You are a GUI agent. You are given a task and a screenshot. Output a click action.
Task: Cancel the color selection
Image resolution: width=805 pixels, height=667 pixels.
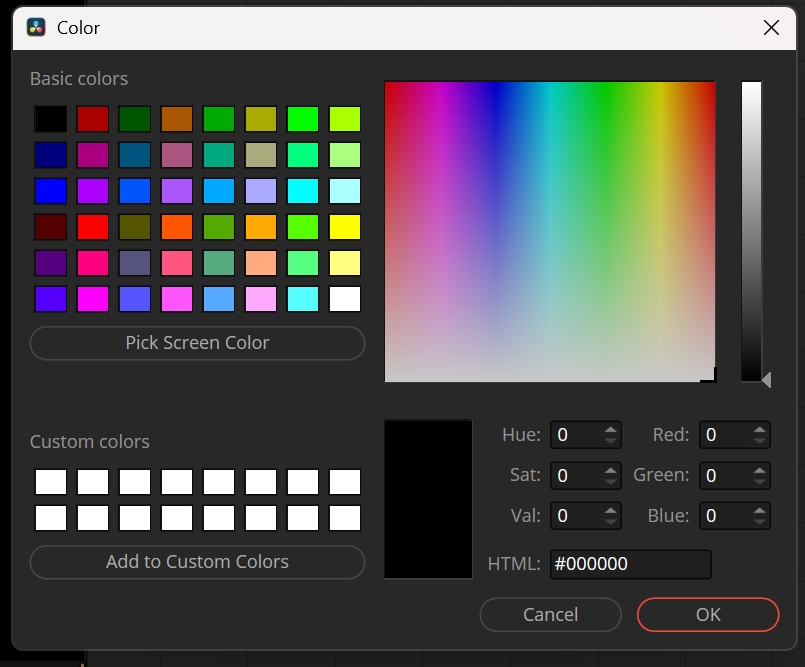tap(550, 615)
